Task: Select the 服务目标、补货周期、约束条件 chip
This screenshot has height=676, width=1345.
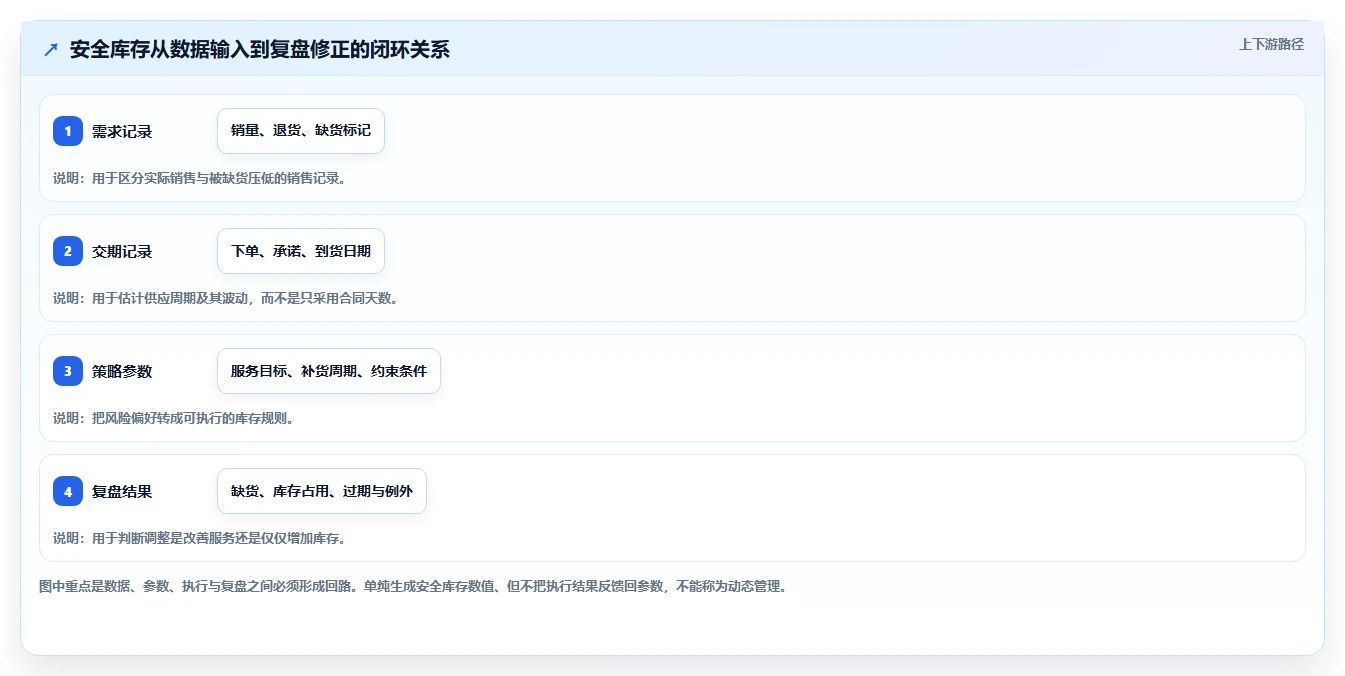Action: pyautogui.click(x=329, y=371)
